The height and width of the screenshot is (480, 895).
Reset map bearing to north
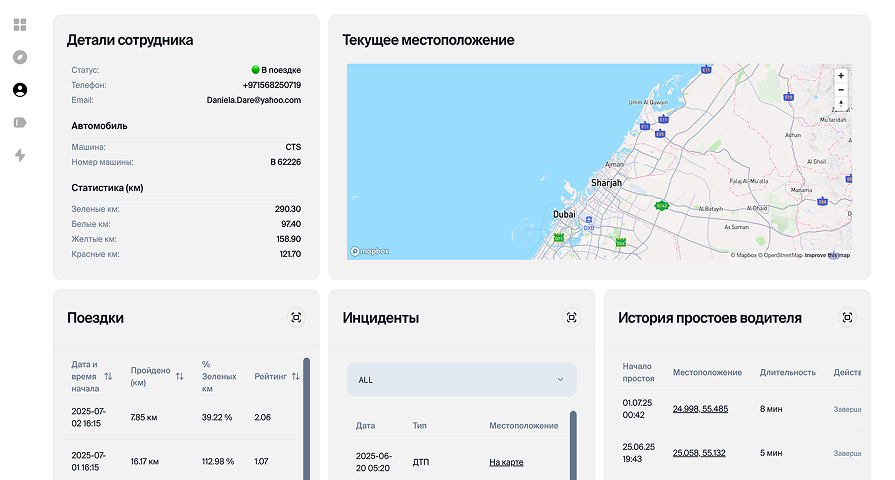[841, 104]
